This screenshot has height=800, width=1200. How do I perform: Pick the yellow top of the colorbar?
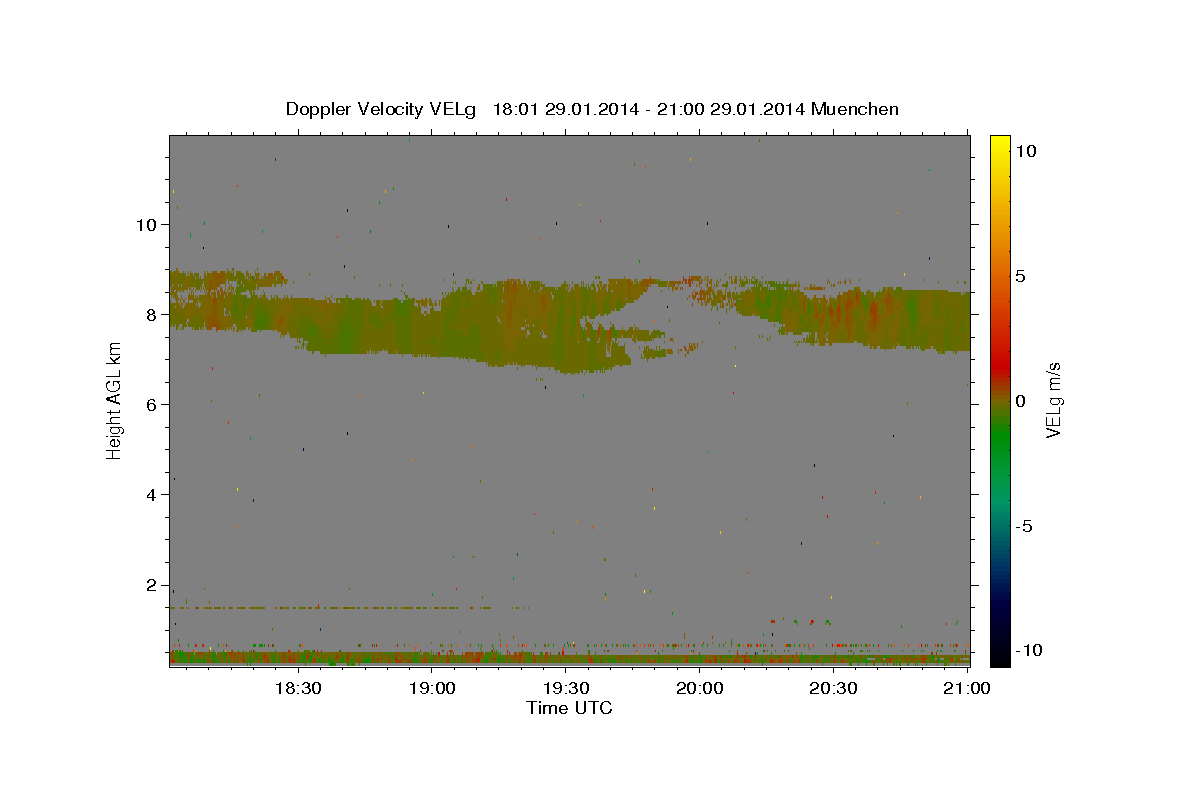(999, 145)
